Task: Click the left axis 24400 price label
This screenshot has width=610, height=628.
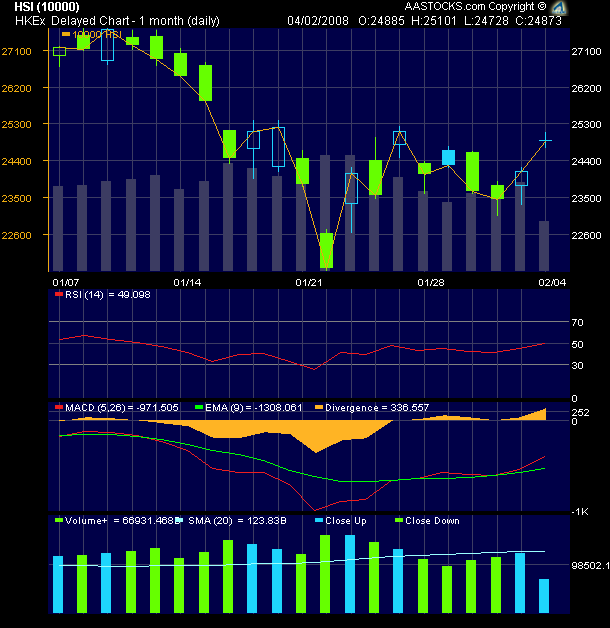Action: tap(16, 161)
